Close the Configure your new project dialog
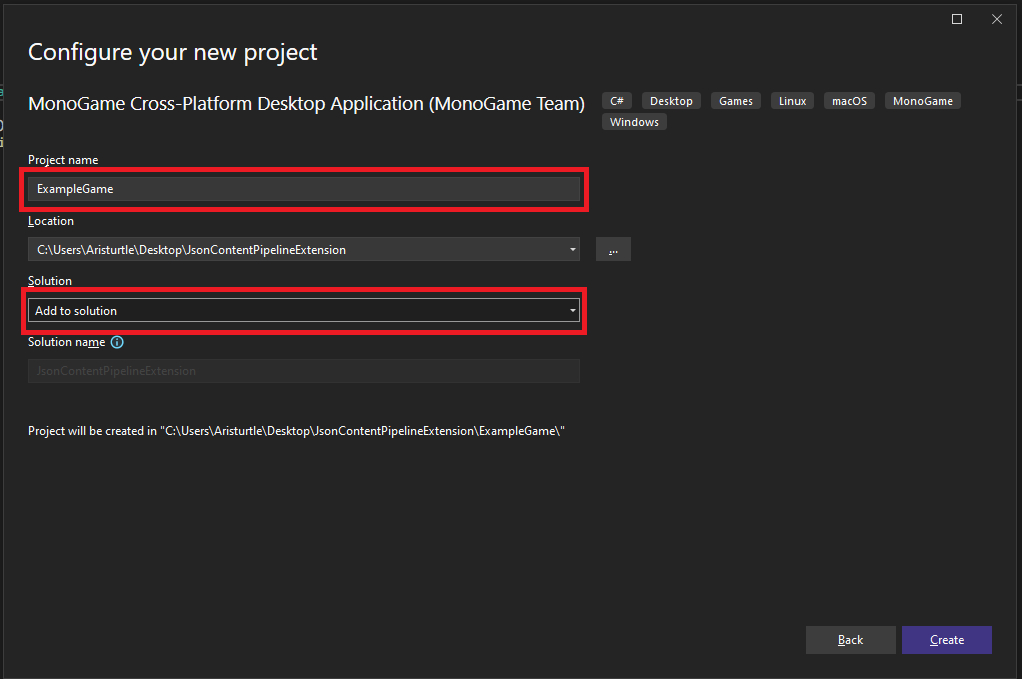This screenshot has width=1022, height=679. point(997,19)
